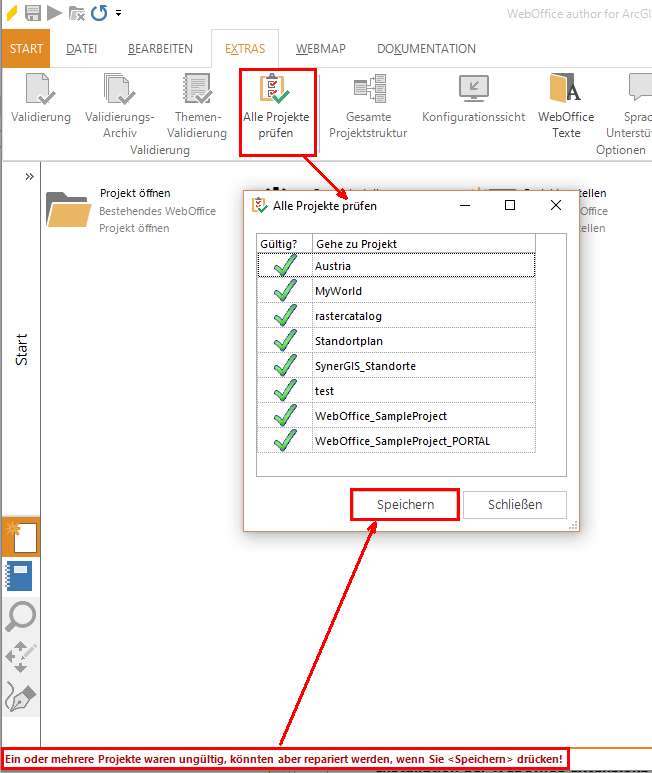Viewport: 652px width, 773px height.
Task: Click the Gehe zu Projekt column header
Action: [424, 244]
